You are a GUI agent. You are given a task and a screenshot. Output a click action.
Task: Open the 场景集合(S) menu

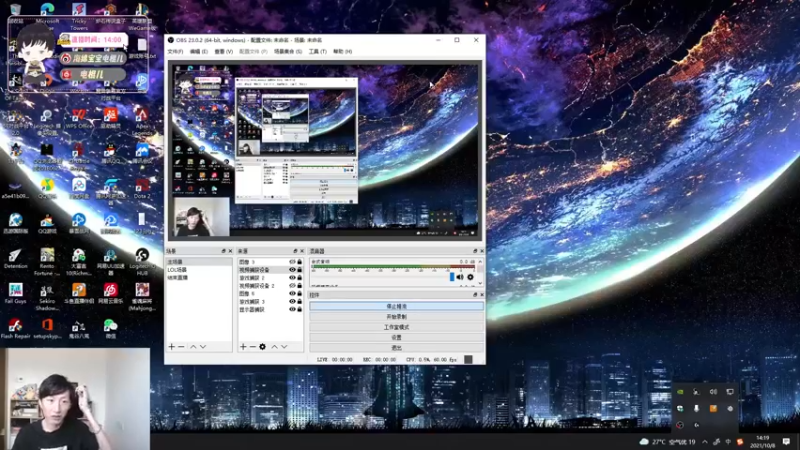coord(288,52)
